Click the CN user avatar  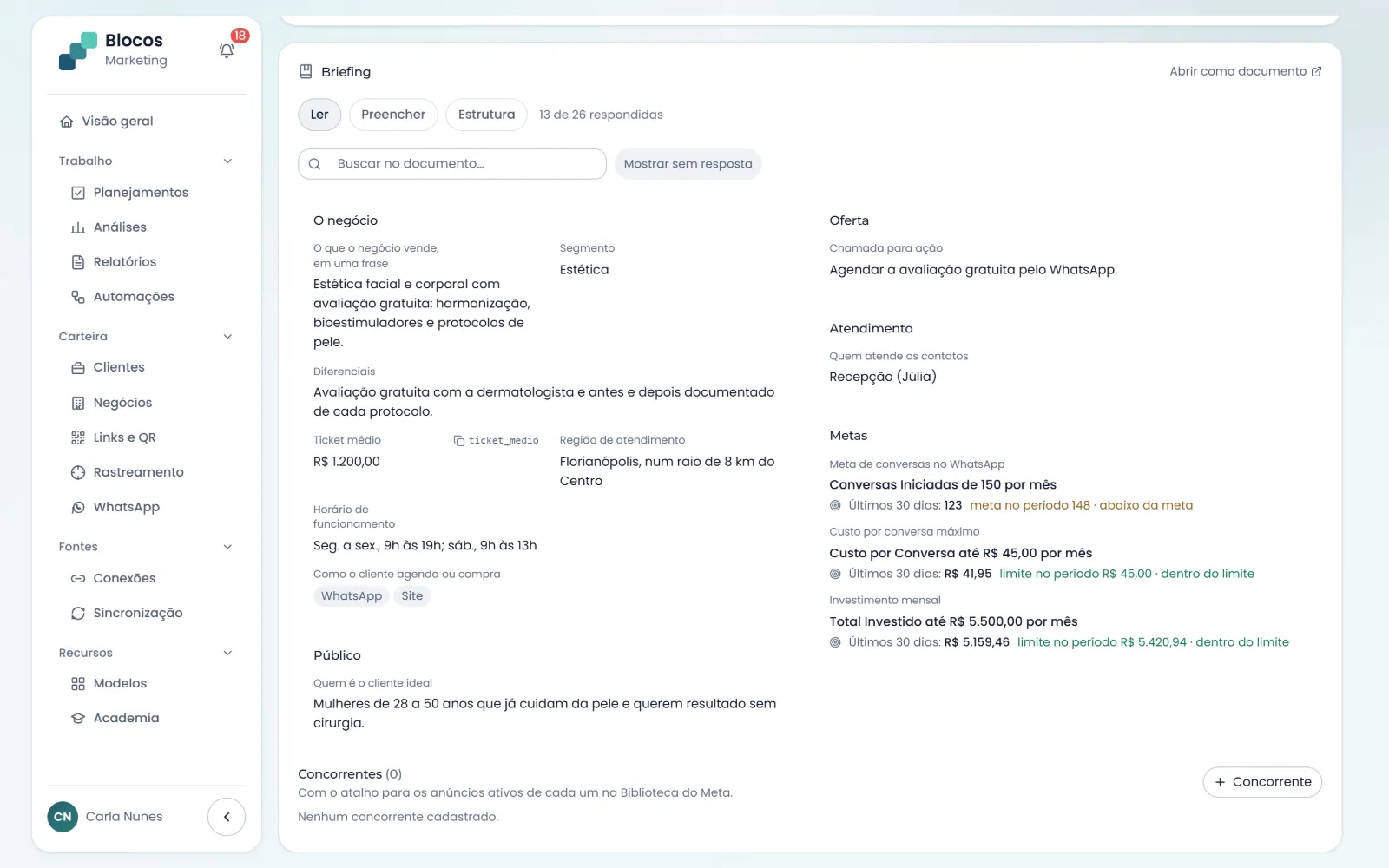coord(63,817)
